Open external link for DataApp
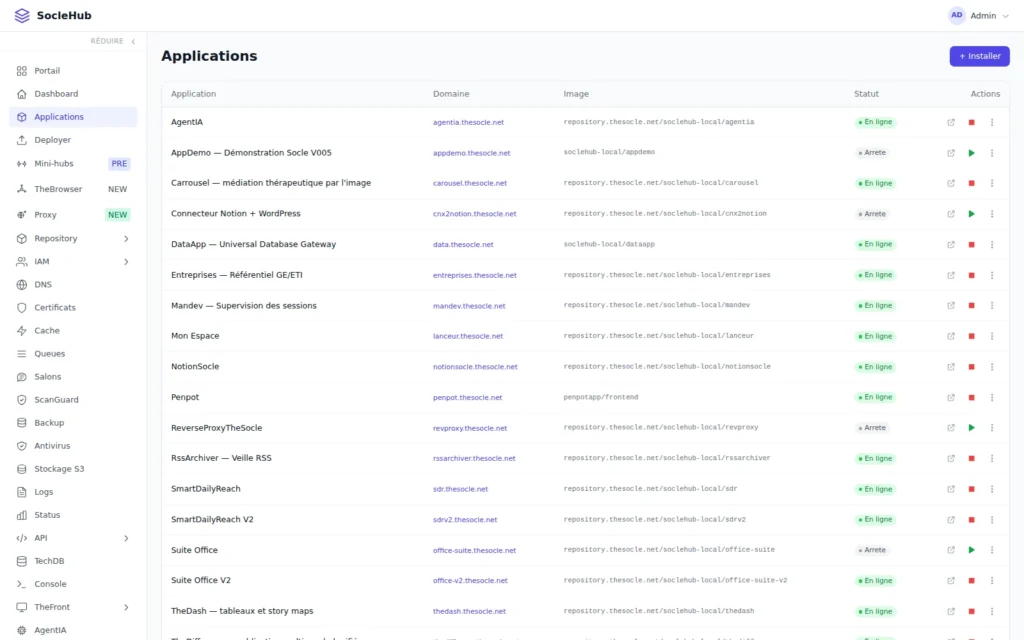The width and height of the screenshot is (1024, 640). point(951,244)
